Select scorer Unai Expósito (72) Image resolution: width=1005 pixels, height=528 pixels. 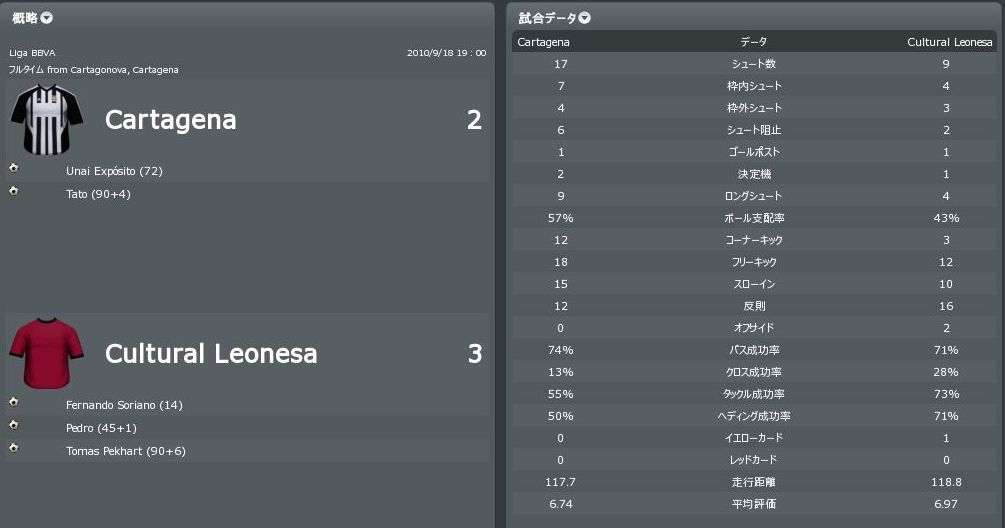[x=114, y=171]
